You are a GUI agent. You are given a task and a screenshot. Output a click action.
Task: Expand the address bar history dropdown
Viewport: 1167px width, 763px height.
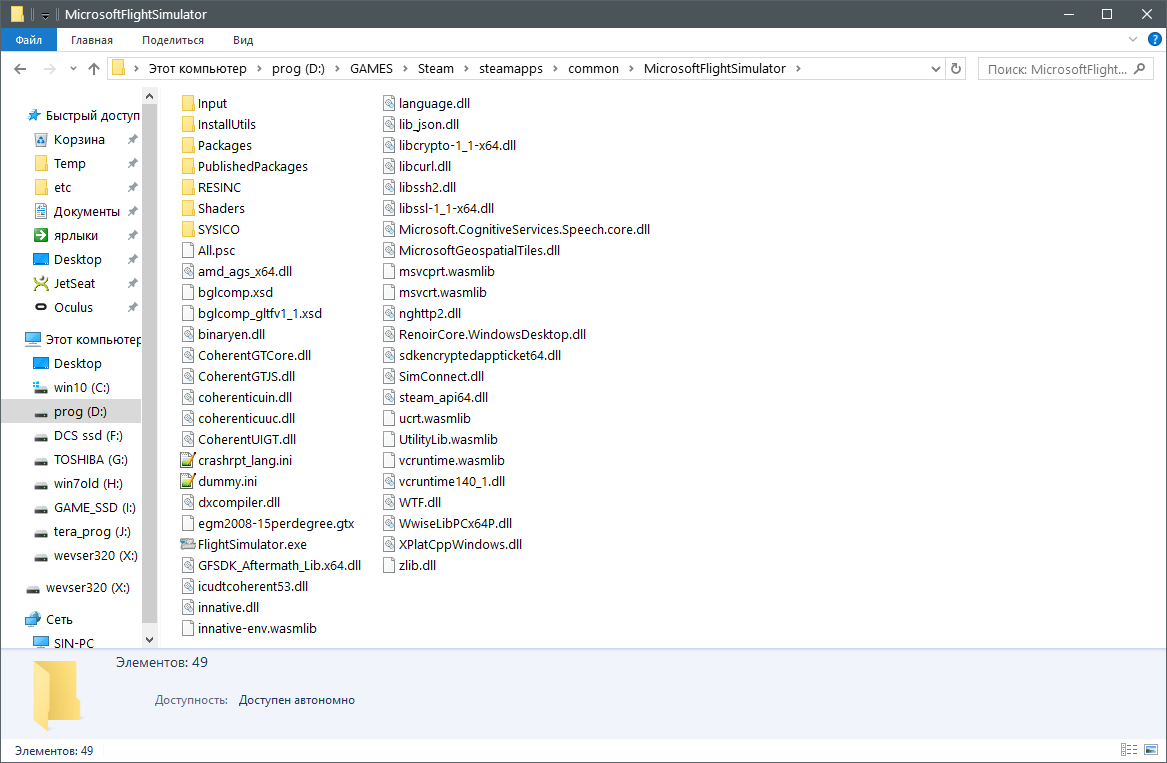(x=936, y=68)
